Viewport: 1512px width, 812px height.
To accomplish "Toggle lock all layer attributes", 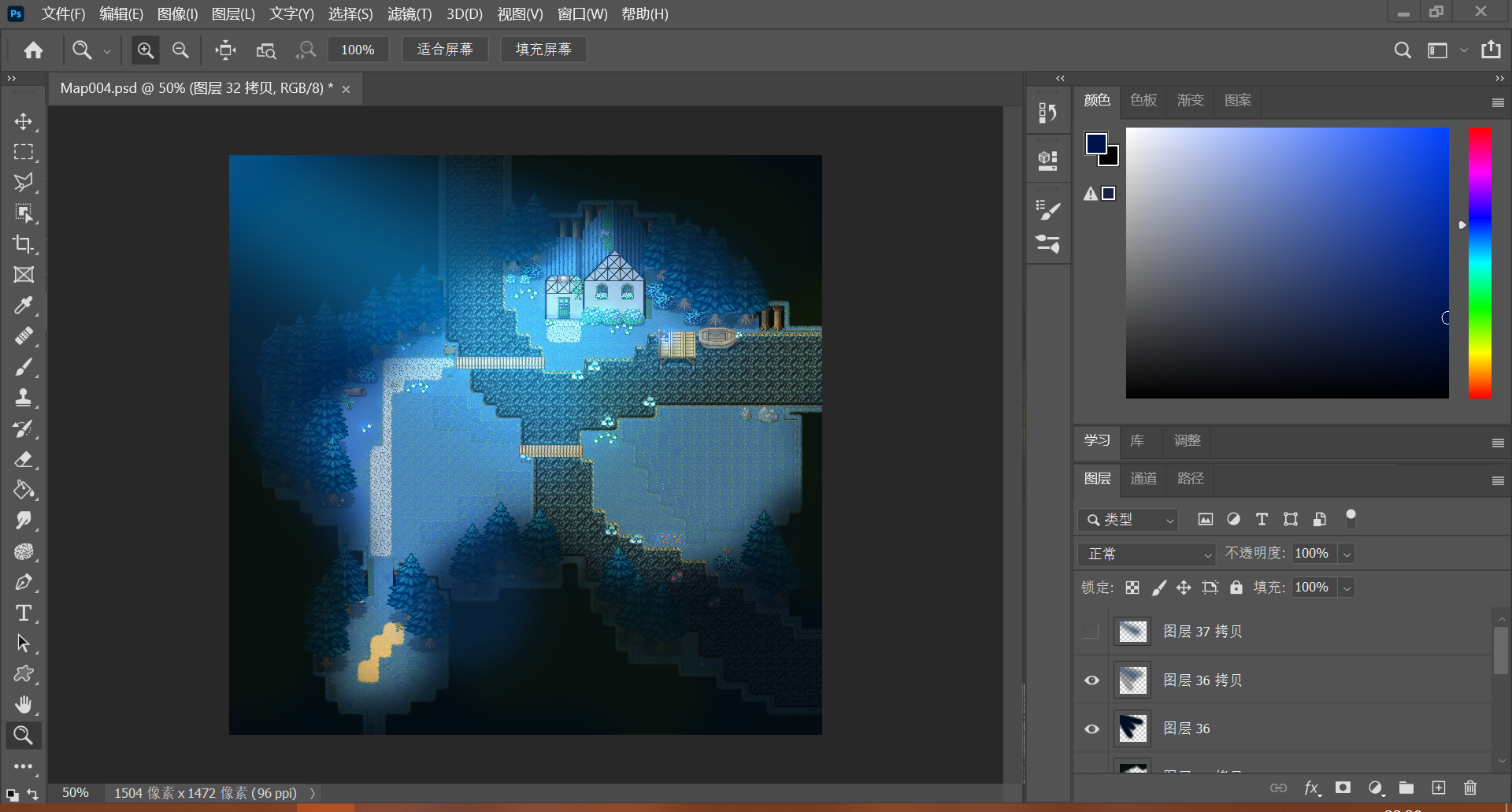I will click(1236, 588).
